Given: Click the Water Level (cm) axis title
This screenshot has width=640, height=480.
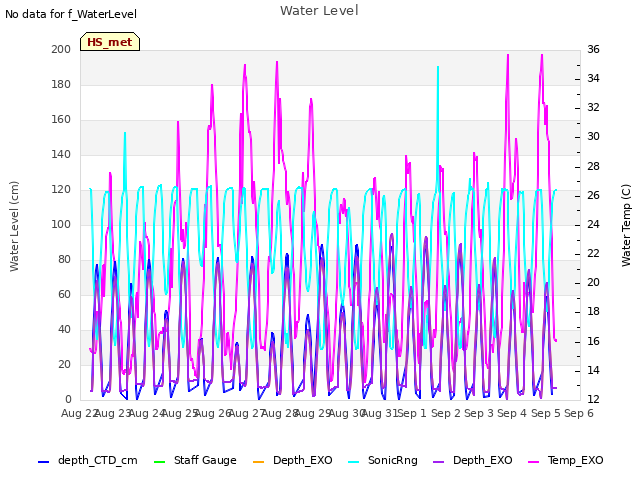Looking at the screenshot, I should [x=14, y=227].
